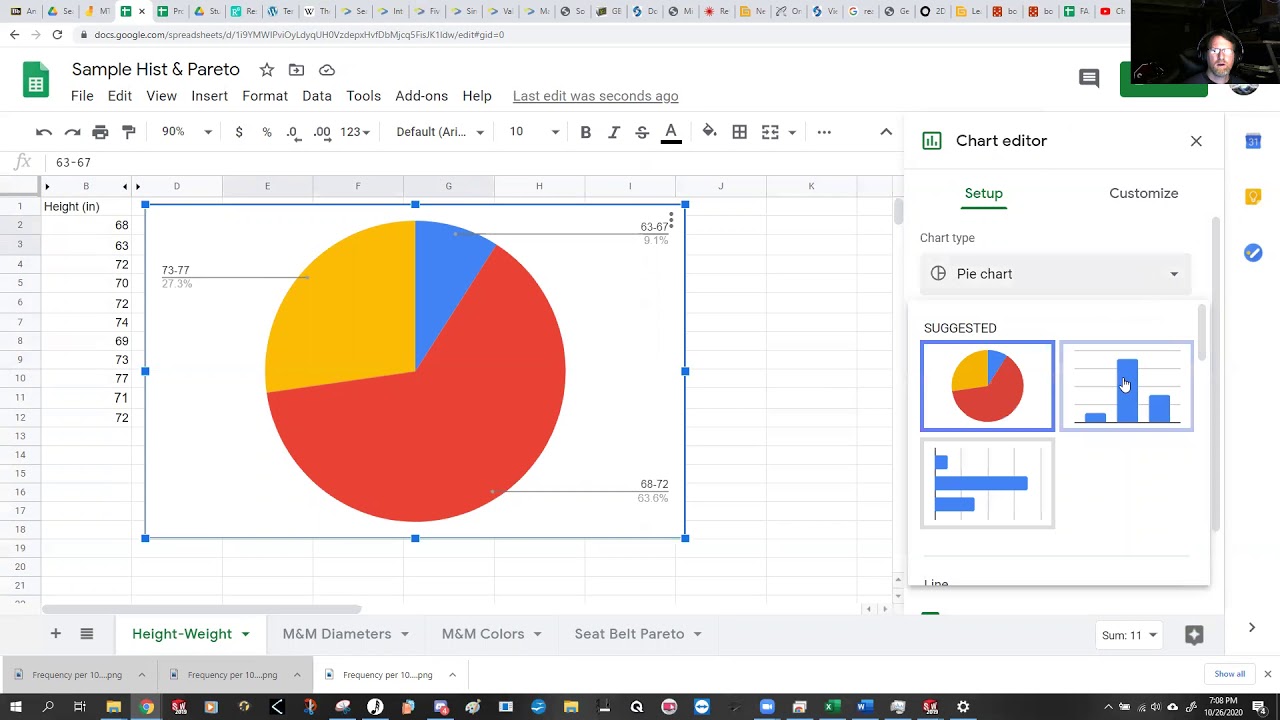1280x720 pixels.
Task: Format as currency with dollar icon
Action: point(239,132)
